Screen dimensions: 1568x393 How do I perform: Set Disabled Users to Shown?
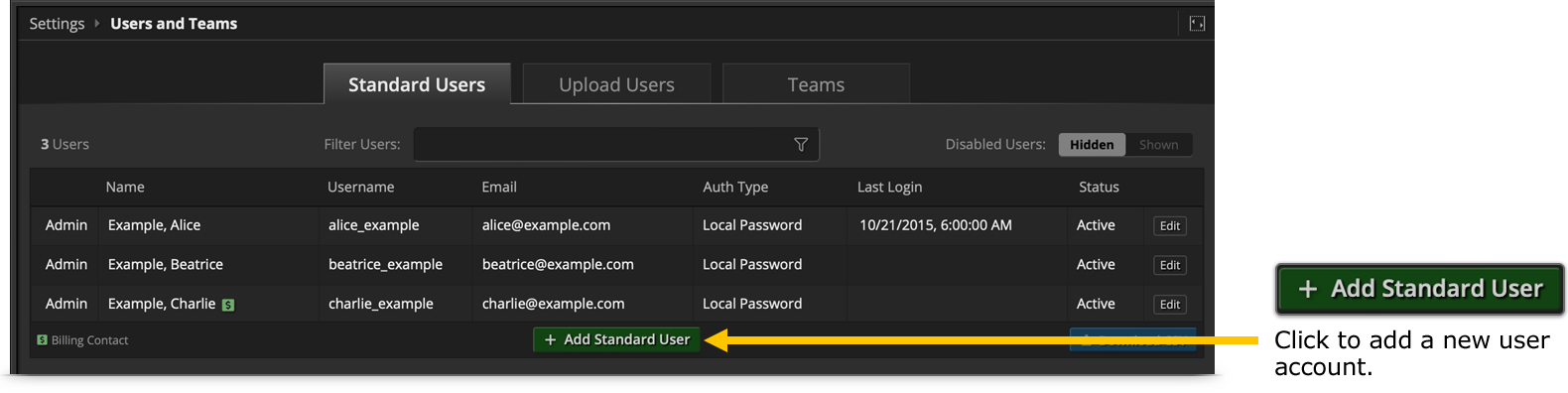click(1159, 145)
